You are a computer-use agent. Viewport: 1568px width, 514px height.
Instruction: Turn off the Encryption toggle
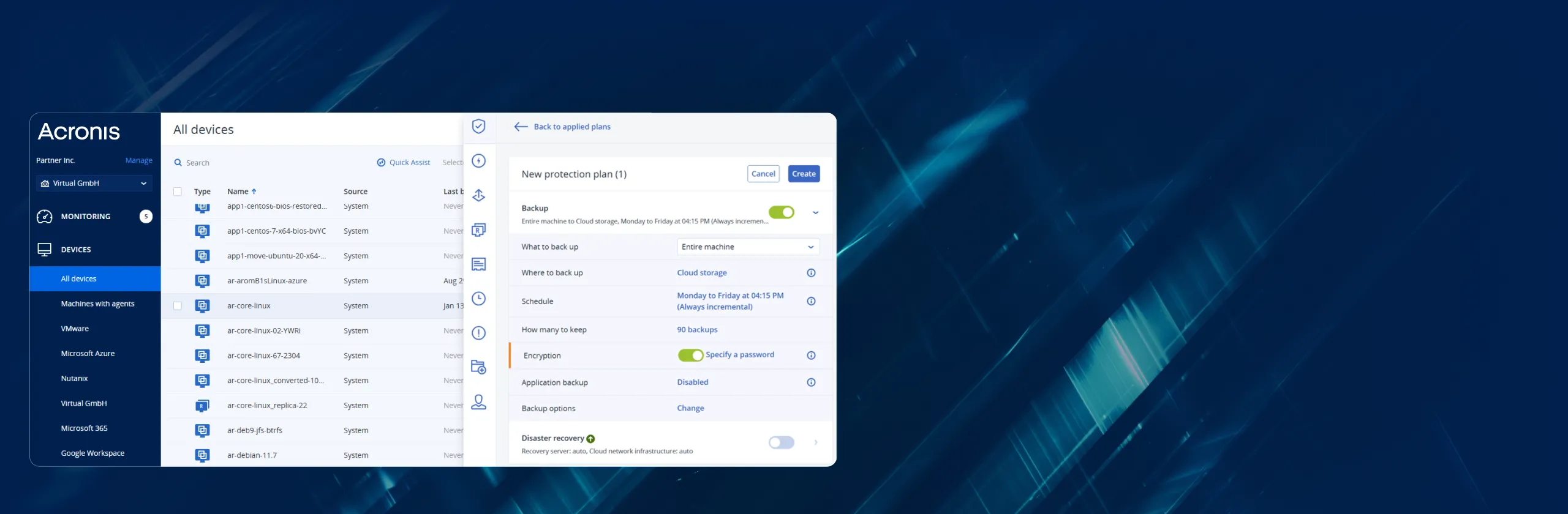(x=690, y=356)
